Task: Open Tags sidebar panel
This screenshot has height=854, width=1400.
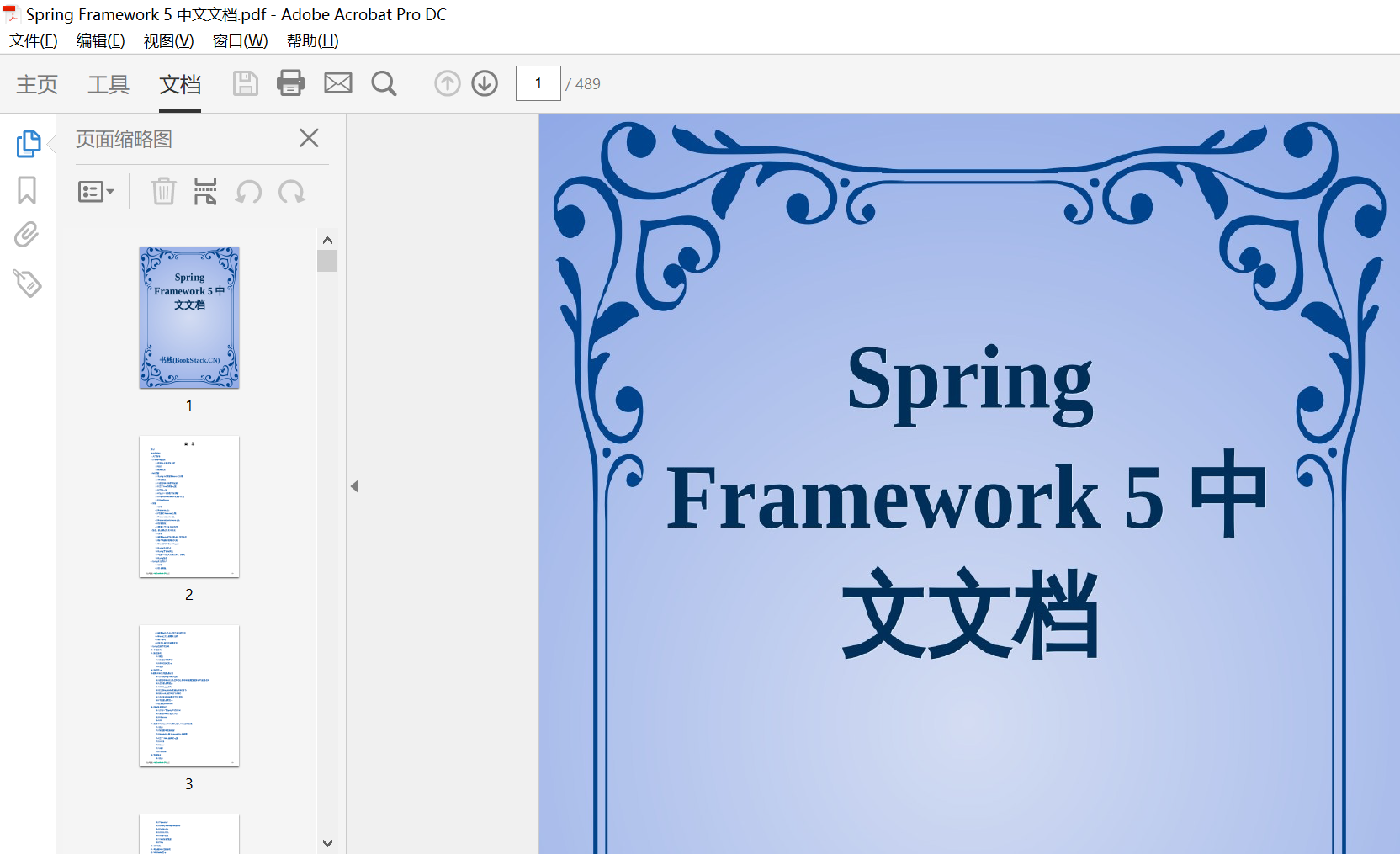Action: [x=27, y=284]
